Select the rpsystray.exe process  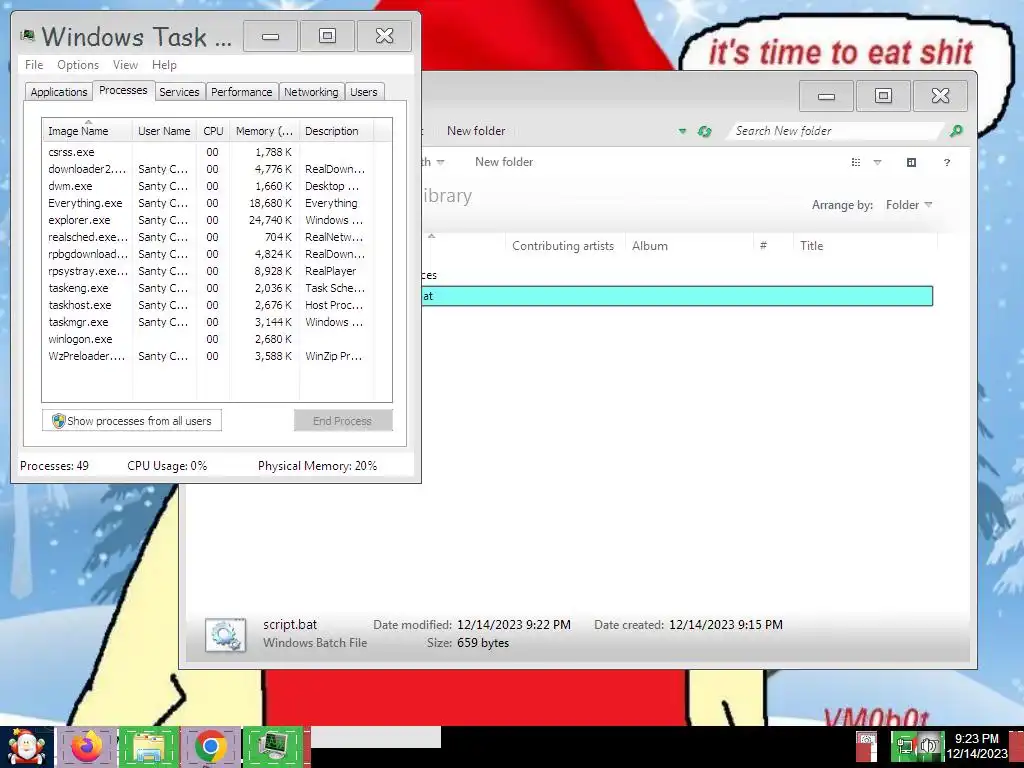(208, 270)
